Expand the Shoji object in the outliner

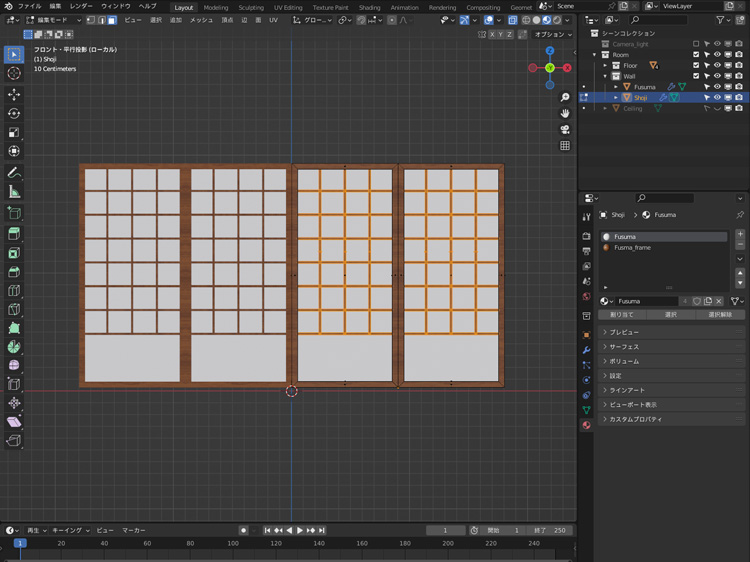coord(616,98)
